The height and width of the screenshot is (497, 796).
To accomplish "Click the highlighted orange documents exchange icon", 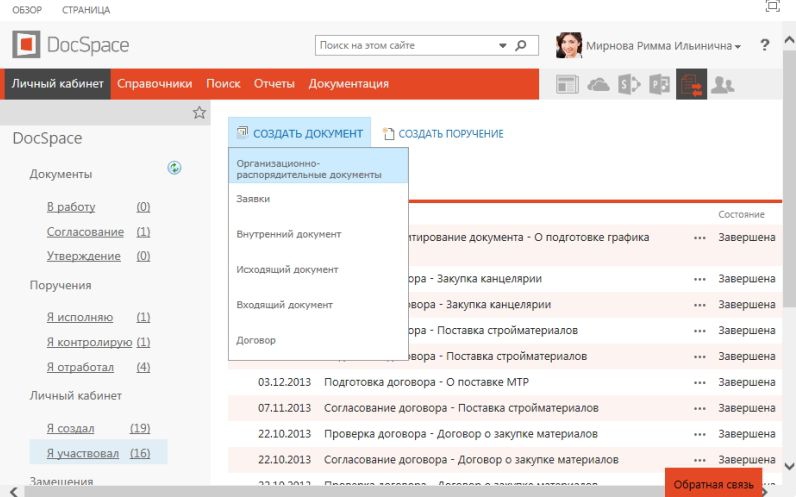I will 691,84.
